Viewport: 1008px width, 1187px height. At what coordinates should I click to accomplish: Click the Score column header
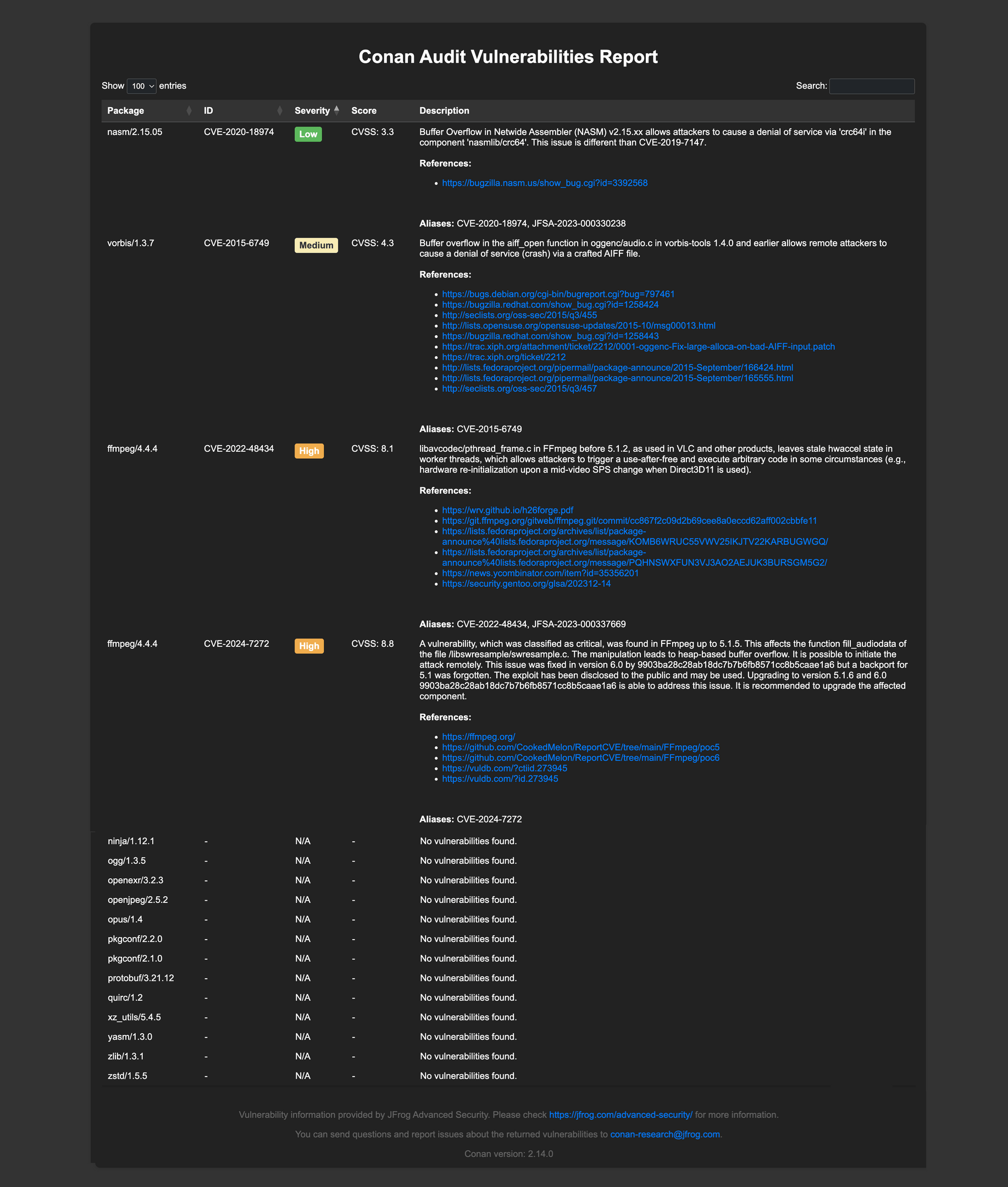pyautogui.click(x=379, y=111)
